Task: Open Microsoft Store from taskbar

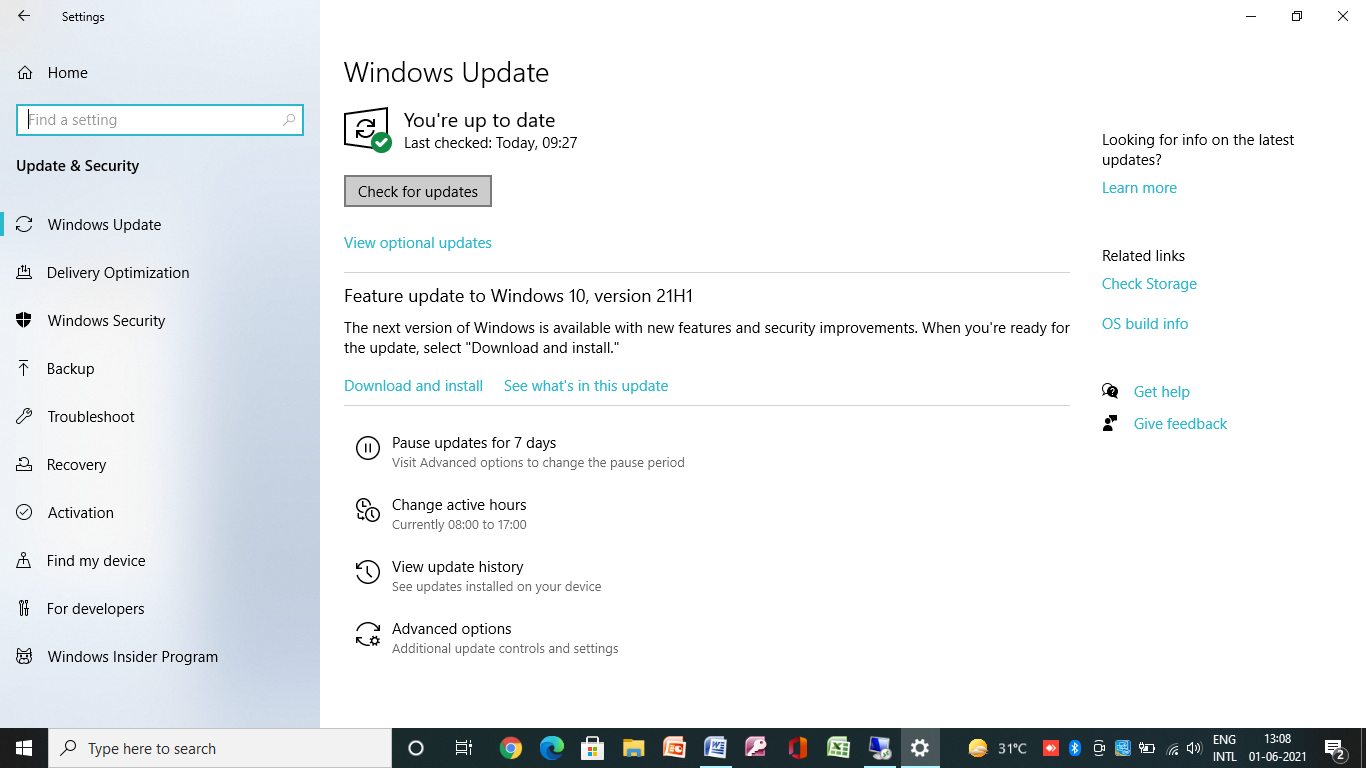Action: pos(593,748)
